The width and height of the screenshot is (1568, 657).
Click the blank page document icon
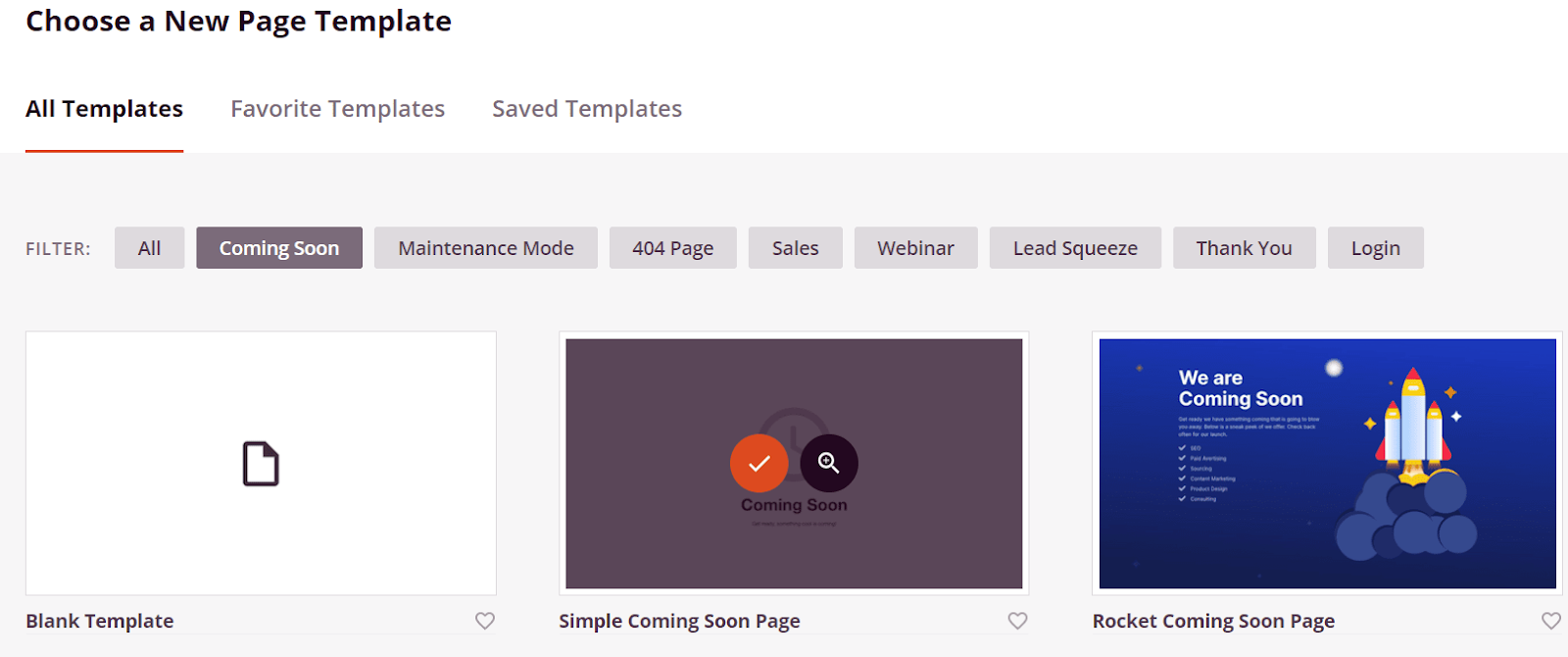point(261,464)
